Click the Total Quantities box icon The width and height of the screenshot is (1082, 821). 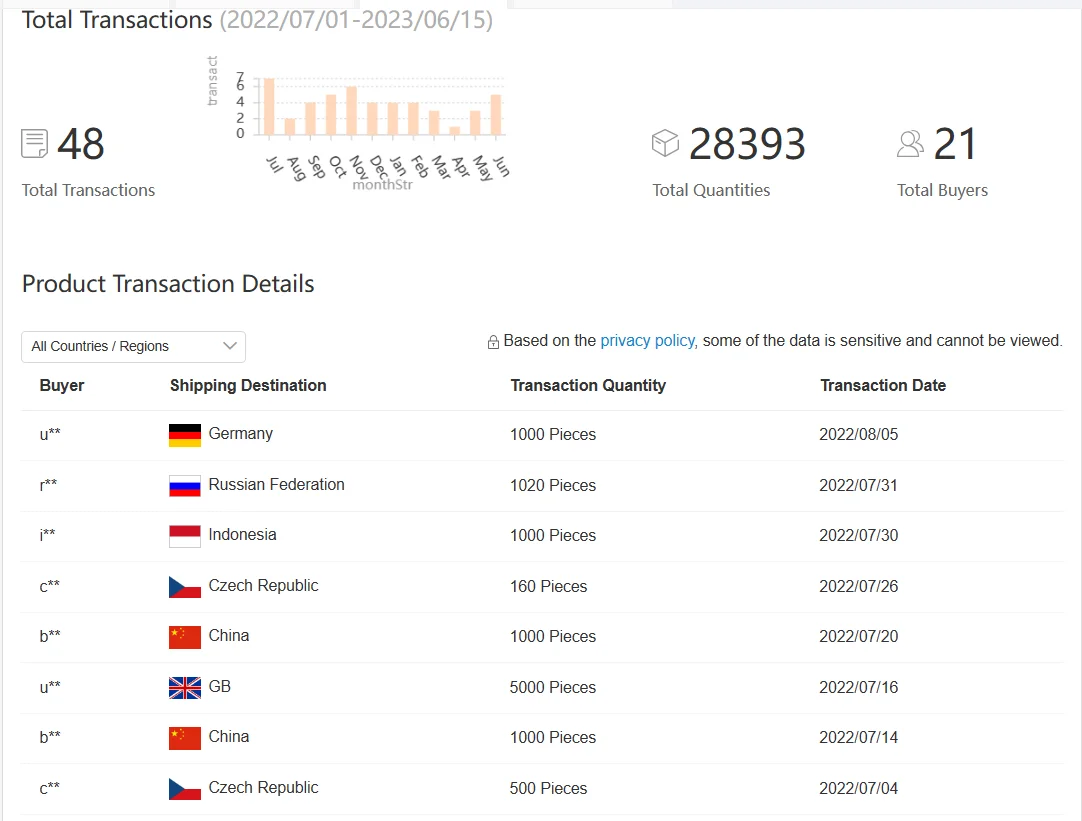(x=665, y=144)
